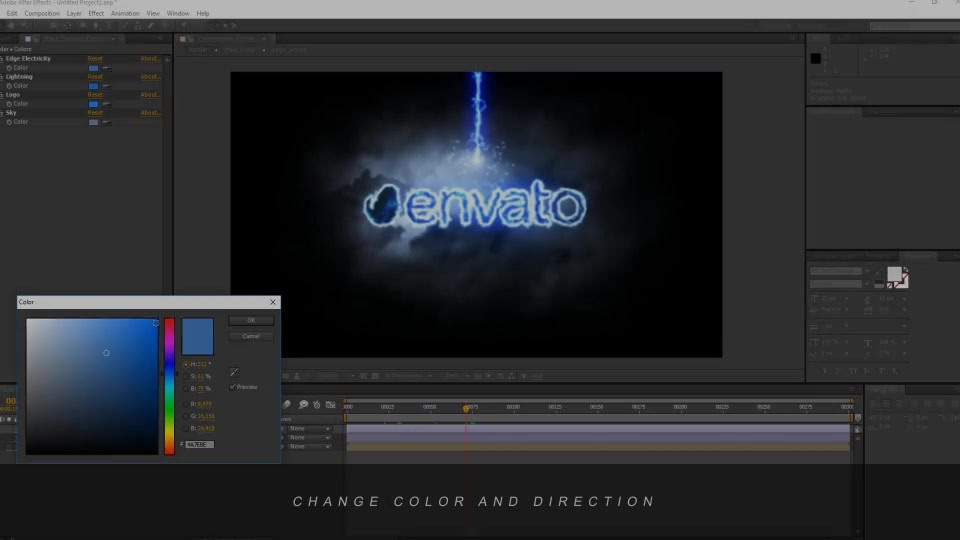Open About for Lightning effect
This screenshot has height=540, width=960.
pos(150,77)
